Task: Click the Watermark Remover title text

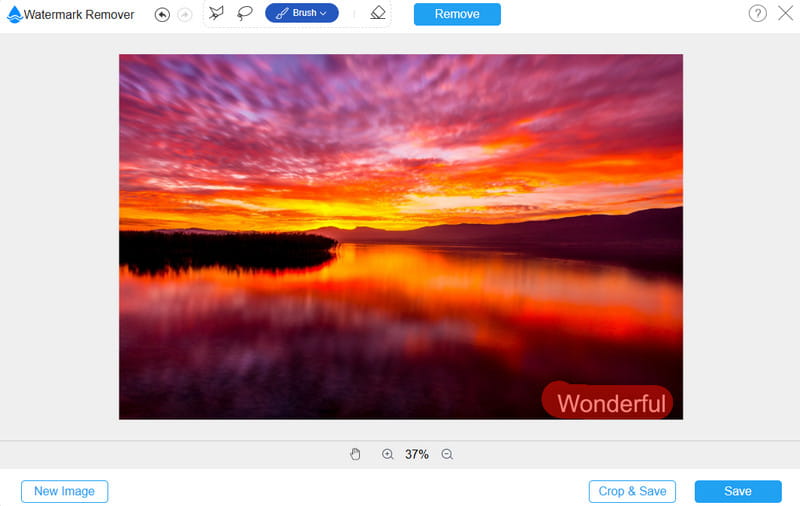Action: (x=79, y=14)
